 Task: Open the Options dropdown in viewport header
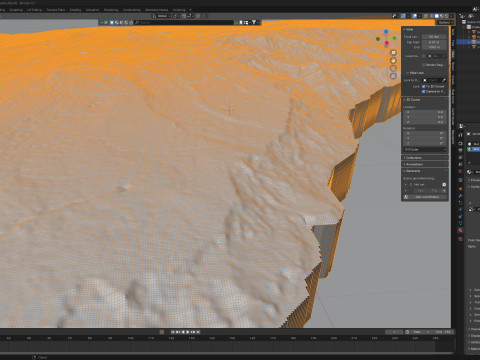click(x=445, y=22)
